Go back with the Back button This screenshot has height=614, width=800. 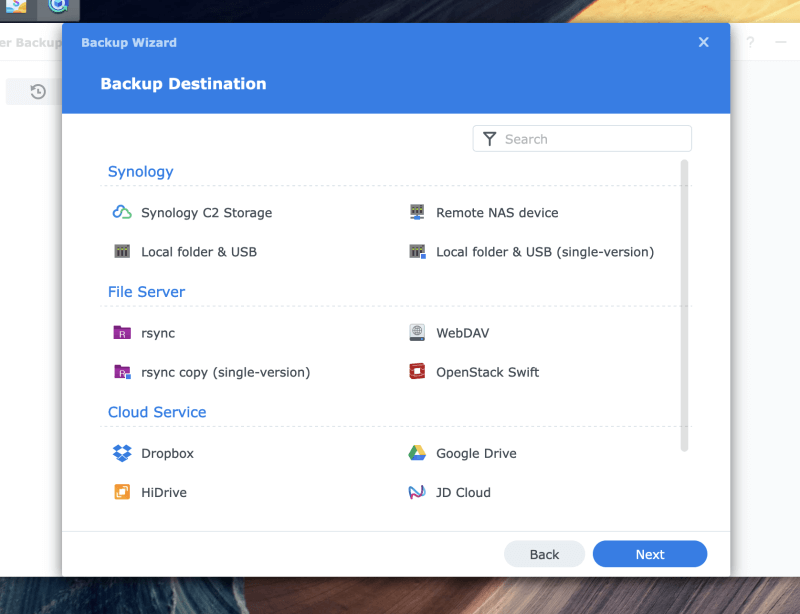click(x=544, y=553)
